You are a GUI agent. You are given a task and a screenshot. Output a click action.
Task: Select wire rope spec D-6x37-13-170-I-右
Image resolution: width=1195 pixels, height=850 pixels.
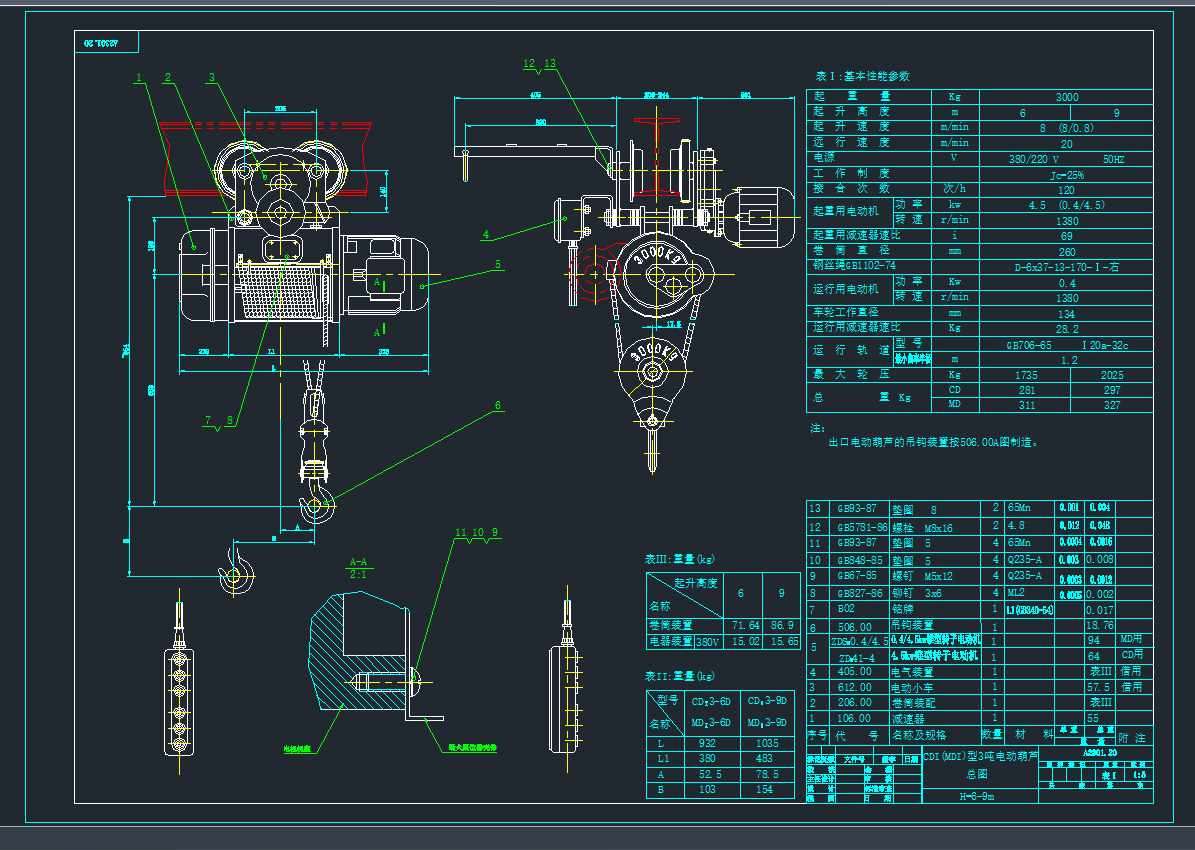1066,267
